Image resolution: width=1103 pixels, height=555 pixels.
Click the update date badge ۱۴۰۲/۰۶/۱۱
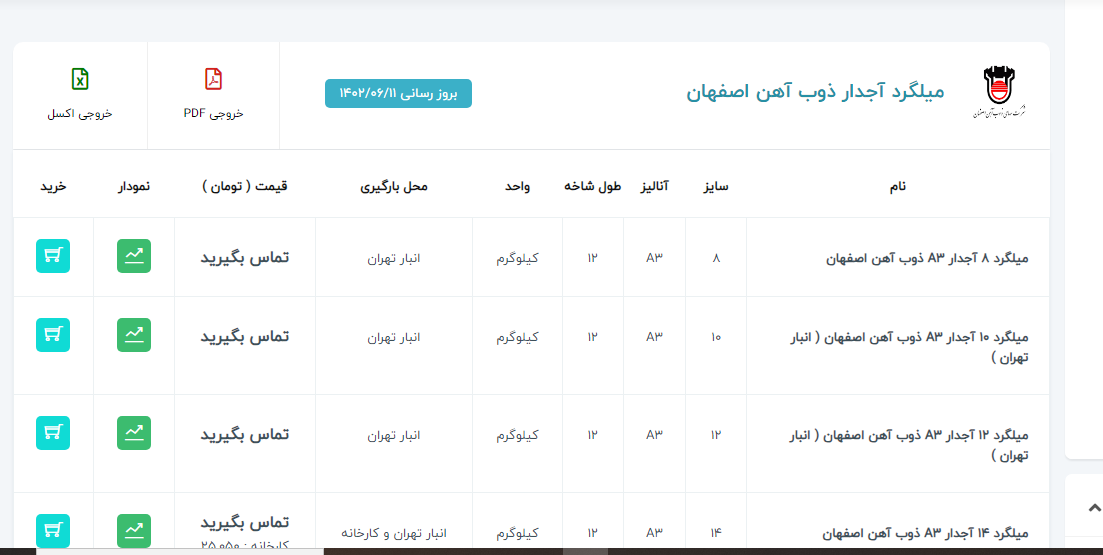point(398,93)
